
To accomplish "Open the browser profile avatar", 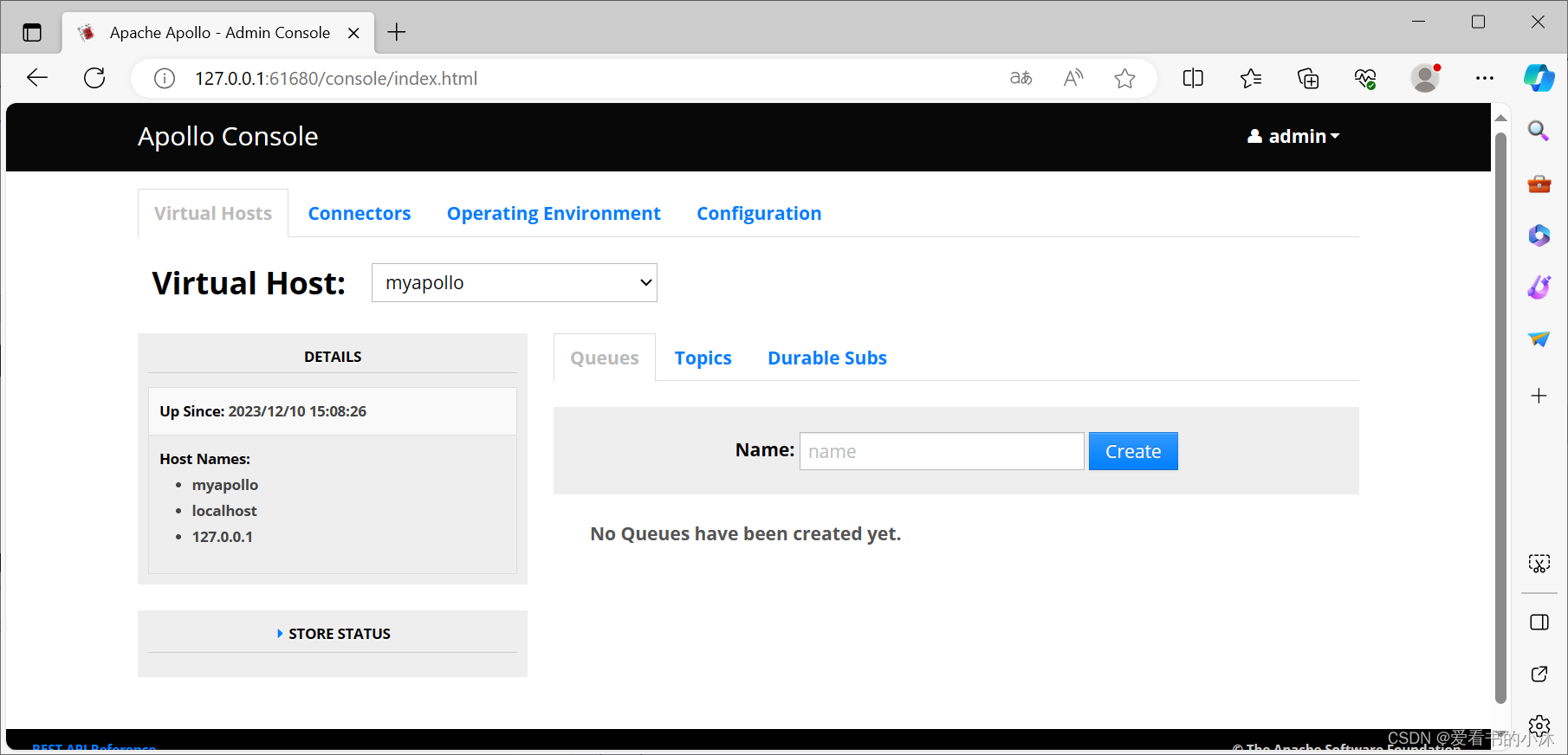I will coord(1425,78).
